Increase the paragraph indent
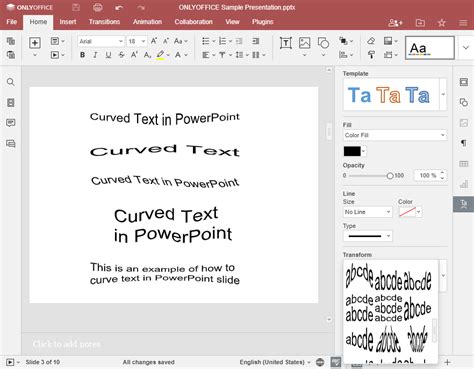 click(x=256, y=41)
